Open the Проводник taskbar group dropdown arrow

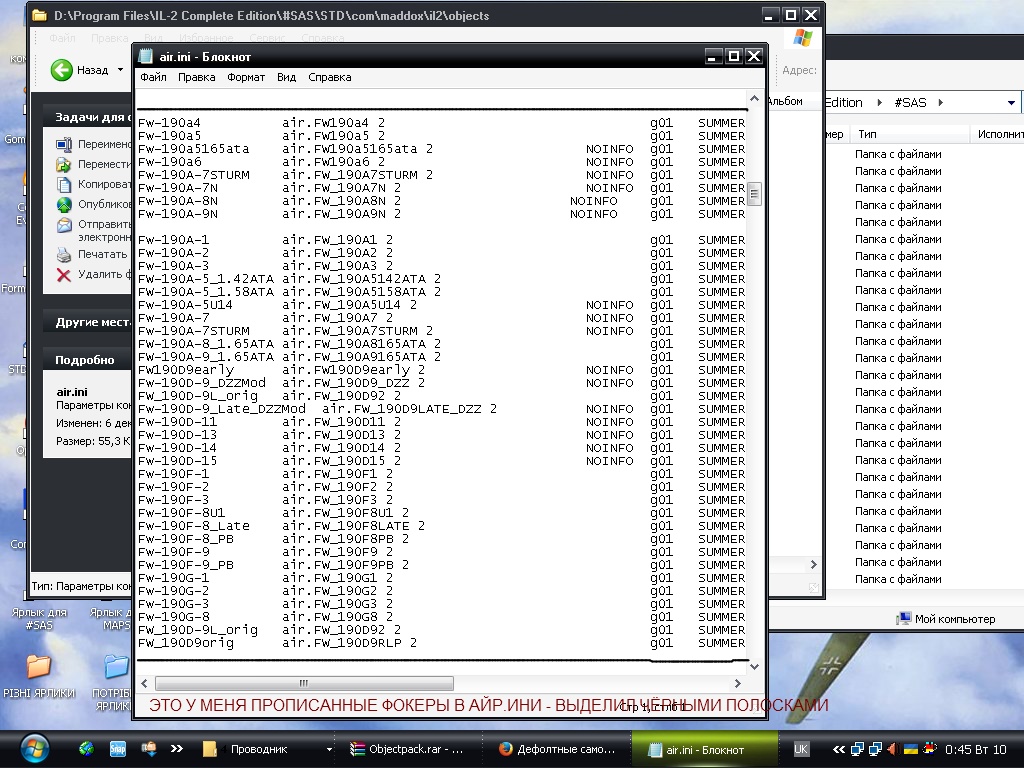(x=329, y=749)
